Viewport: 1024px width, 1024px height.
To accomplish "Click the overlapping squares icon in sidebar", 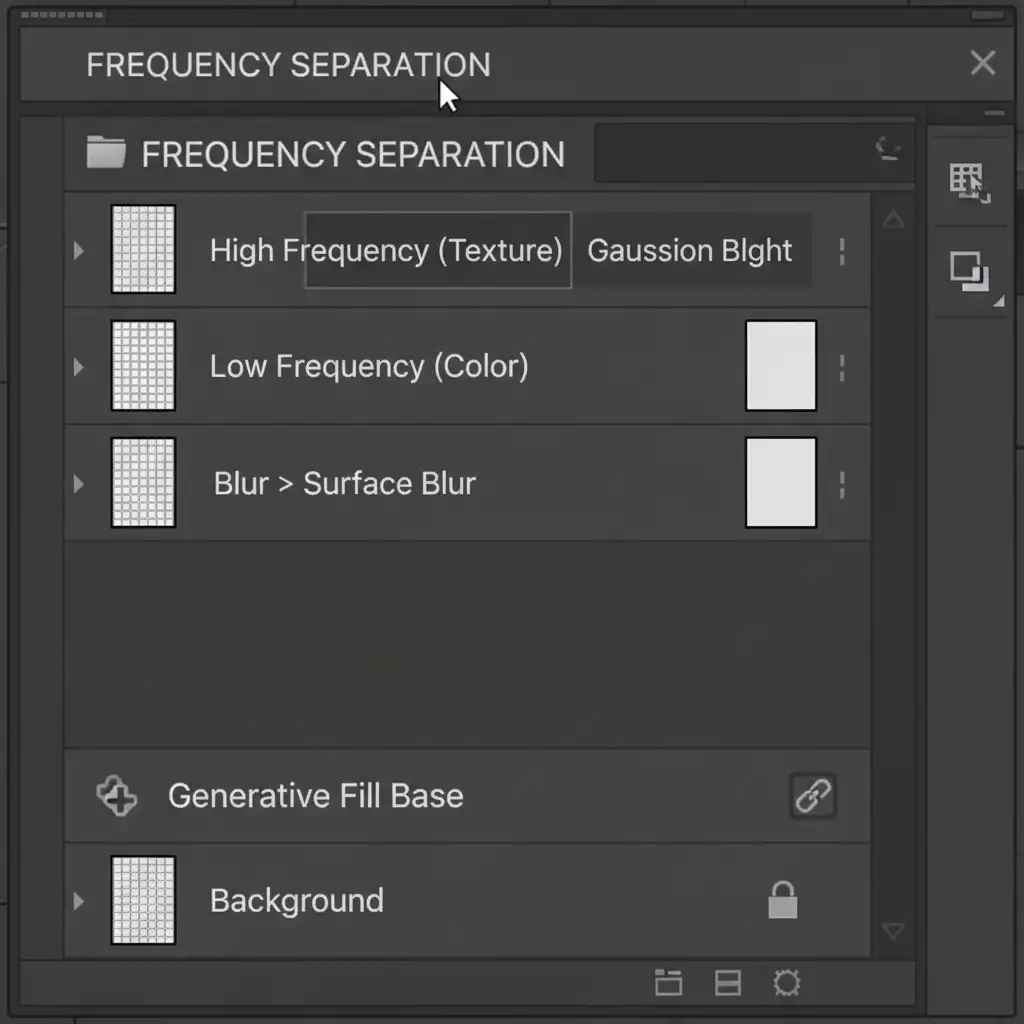I will tap(969, 272).
